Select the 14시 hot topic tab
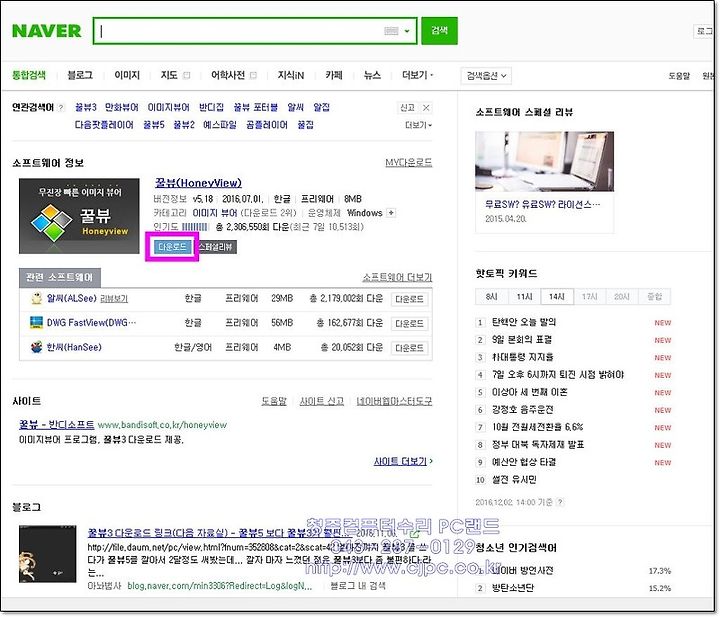This screenshot has width=720, height=617. (x=557, y=297)
